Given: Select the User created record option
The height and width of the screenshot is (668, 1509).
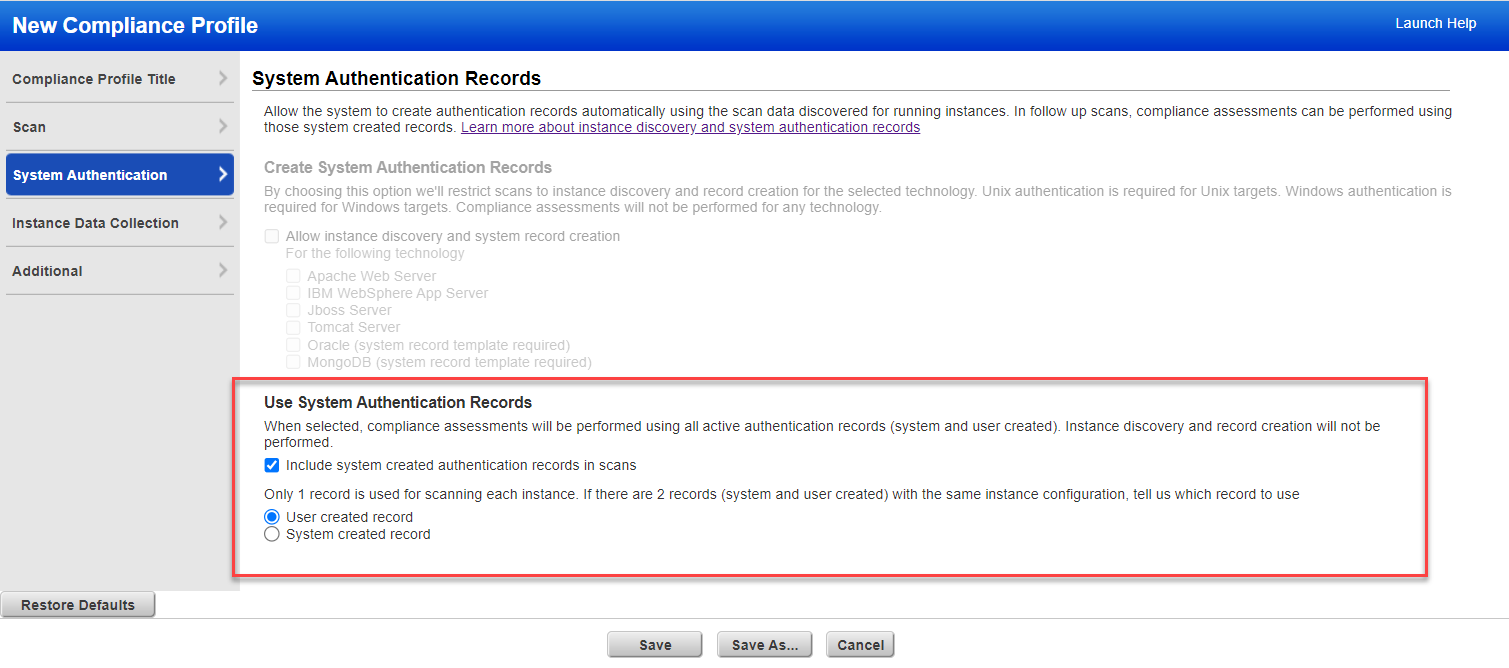Looking at the screenshot, I should 271,516.
